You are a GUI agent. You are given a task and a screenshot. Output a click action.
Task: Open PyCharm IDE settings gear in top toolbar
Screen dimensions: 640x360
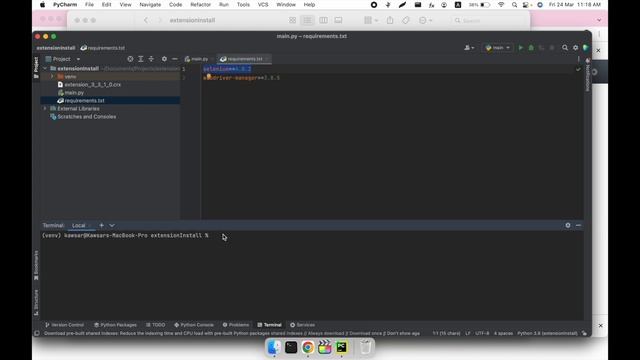click(576, 48)
